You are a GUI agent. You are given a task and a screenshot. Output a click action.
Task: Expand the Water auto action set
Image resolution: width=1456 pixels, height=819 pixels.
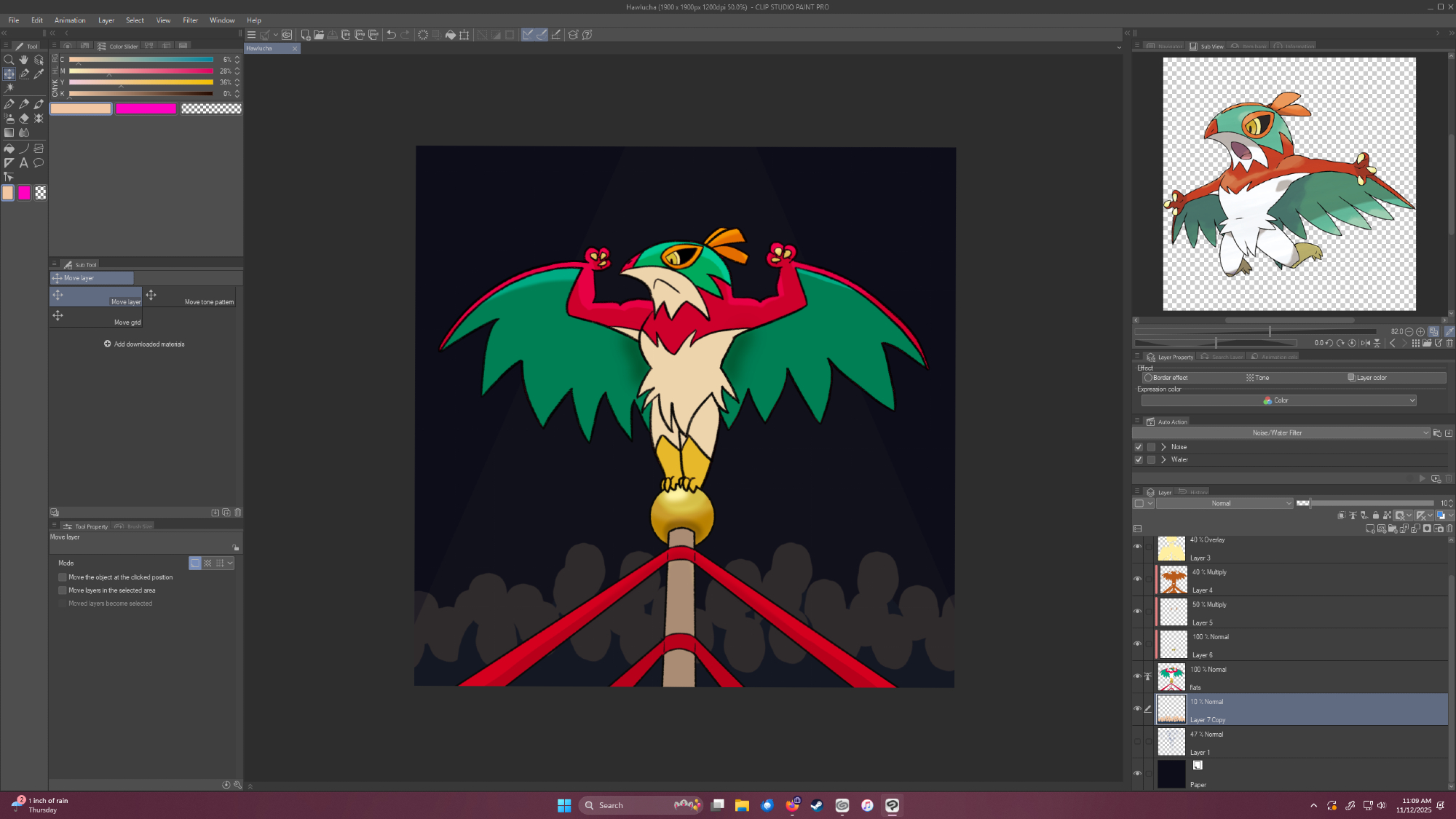click(1163, 459)
